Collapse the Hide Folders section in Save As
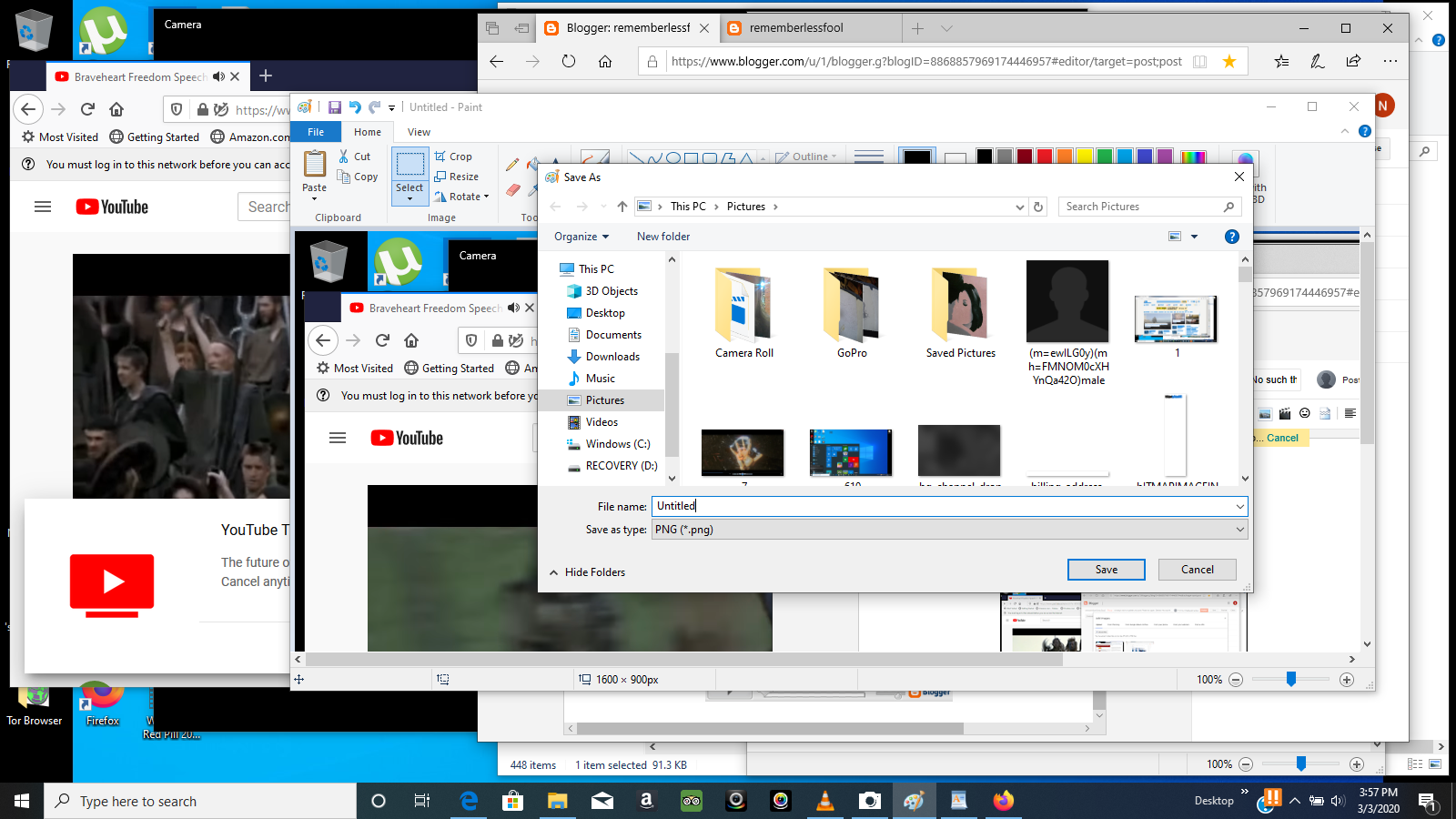Viewport: 1456px width, 819px height. [588, 572]
